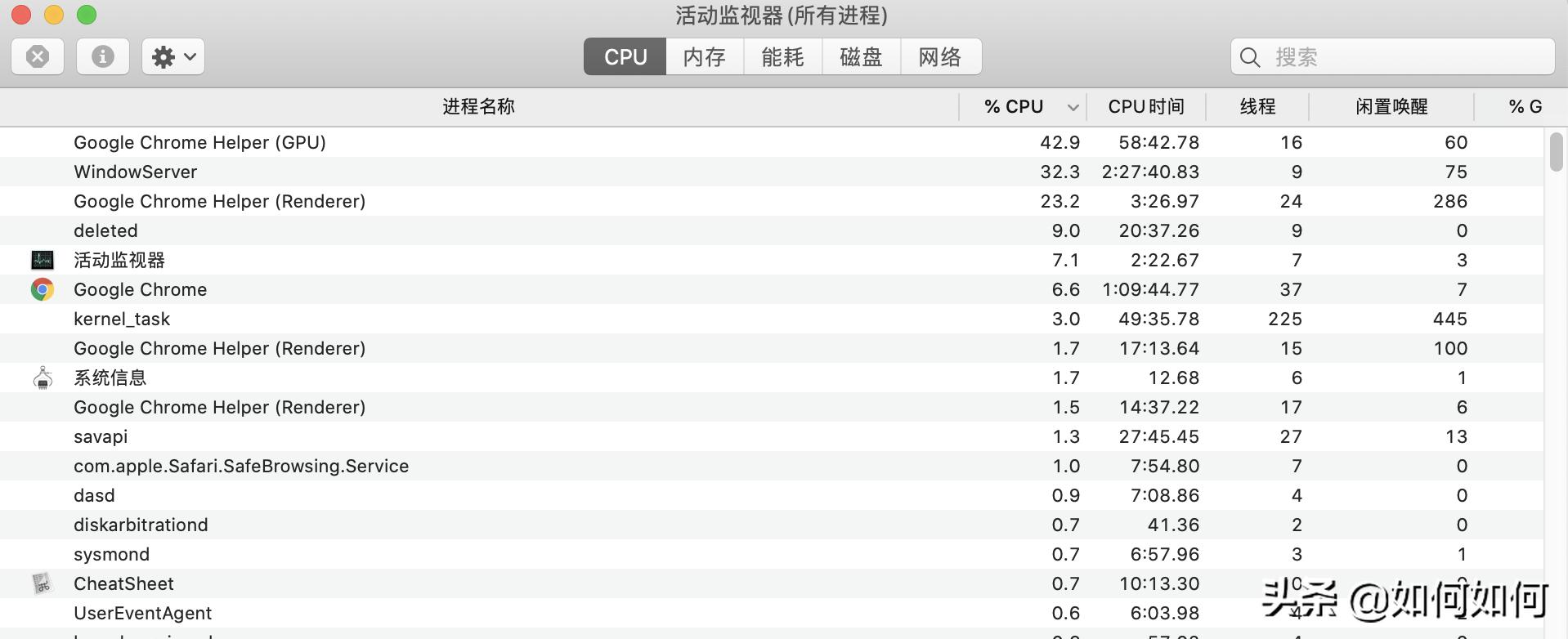
Task: Switch to the 内存 tab
Action: point(702,56)
